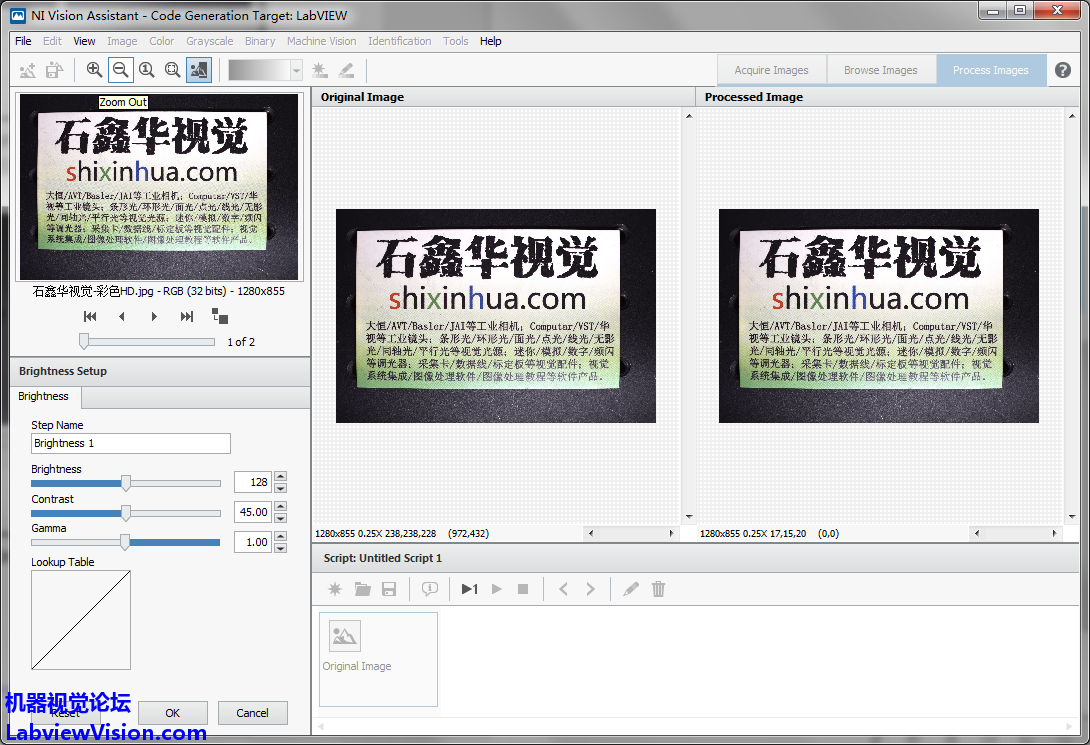Open the File menu
The height and width of the screenshot is (745, 1090).
pyautogui.click(x=23, y=41)
